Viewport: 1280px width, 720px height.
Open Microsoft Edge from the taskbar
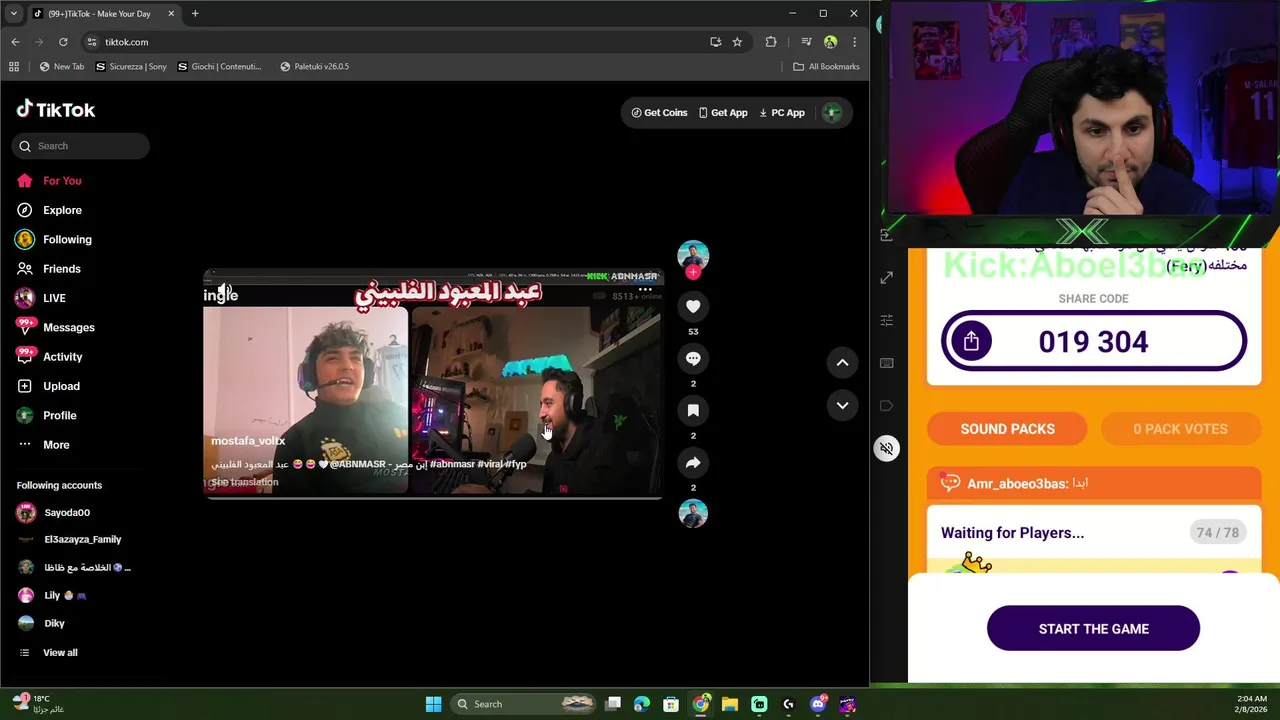click(642, 704)
